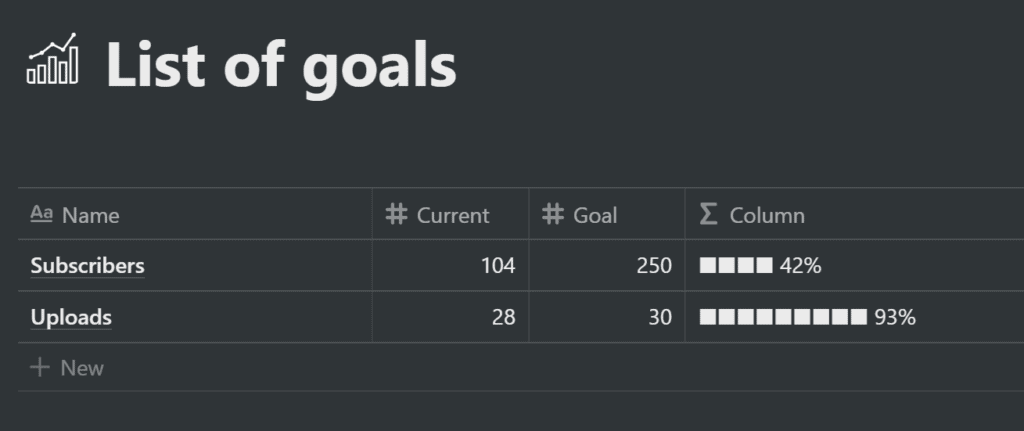This screenshot has width=1024, height=431.
Task: Click the number hash icon beside Goal
Action: (552, 214)
